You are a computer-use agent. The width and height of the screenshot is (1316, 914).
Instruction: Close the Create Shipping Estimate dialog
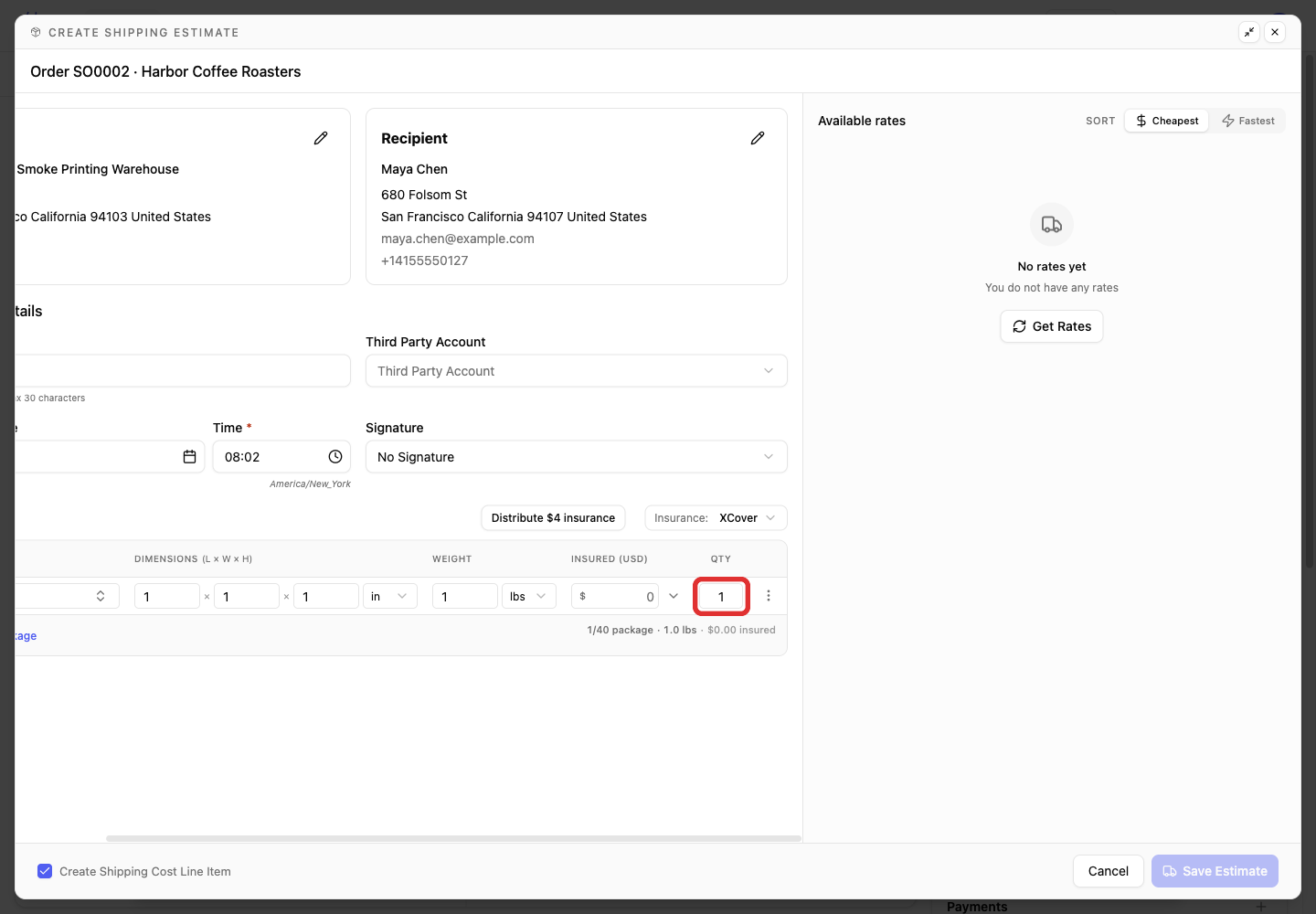click(1275, 32)
